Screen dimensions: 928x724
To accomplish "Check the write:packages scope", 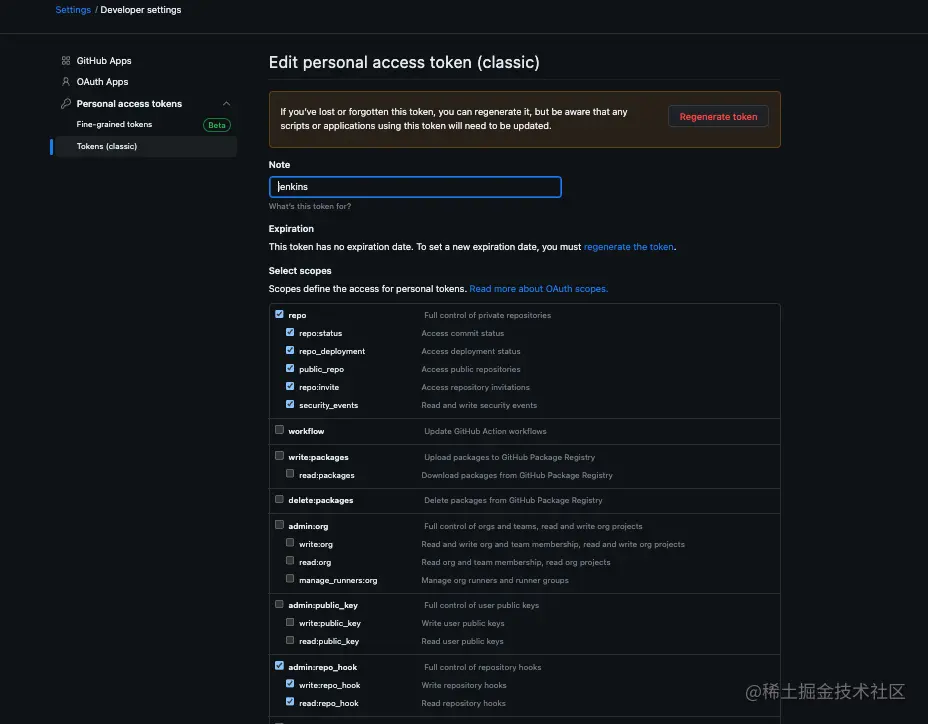I will coord(280,457).
